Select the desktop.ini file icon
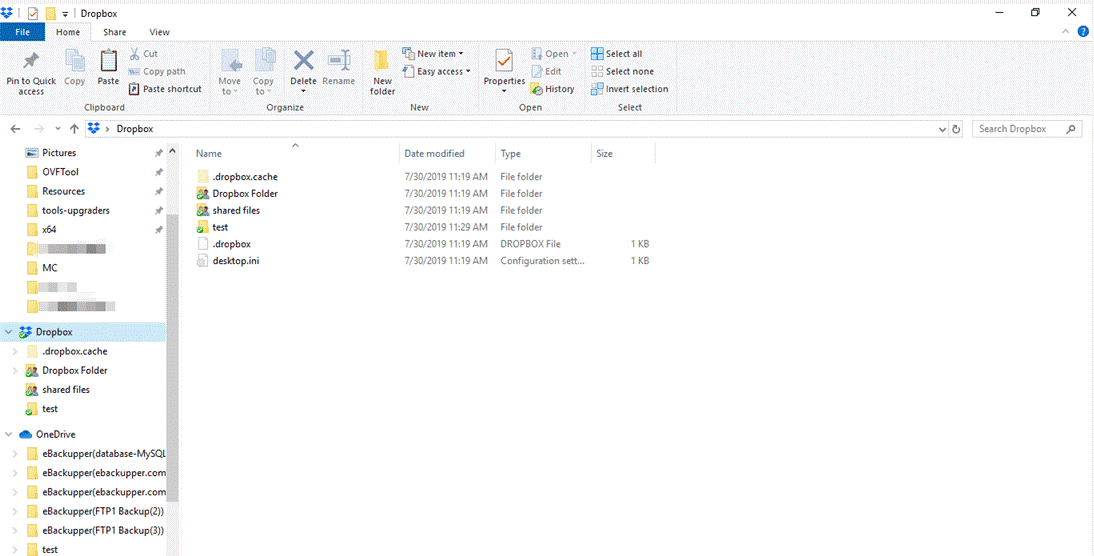Image resolution: width=1094 pixels, height=556 pixels. 202,261
